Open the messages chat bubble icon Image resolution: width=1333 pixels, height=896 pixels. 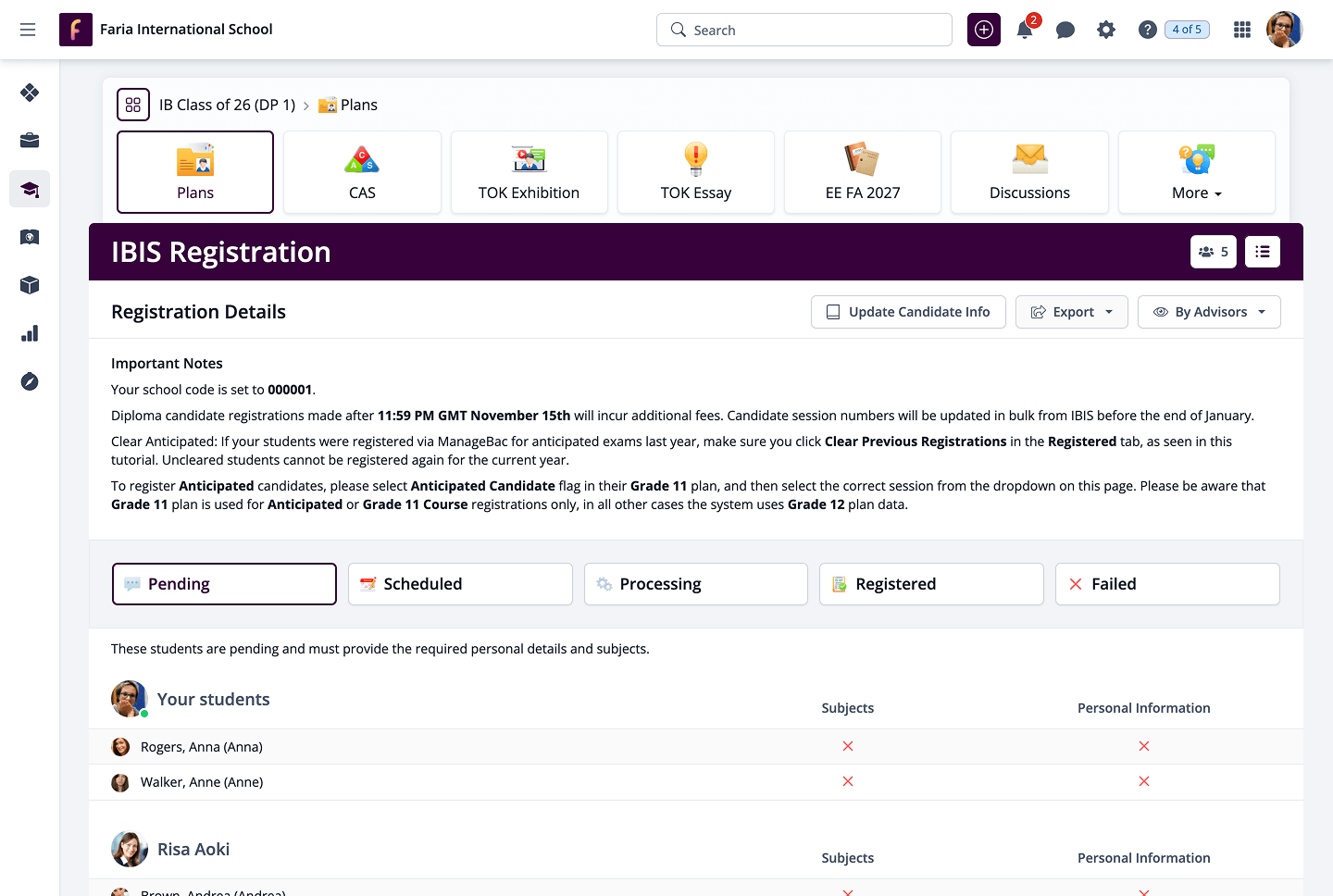click(1065, 31)
